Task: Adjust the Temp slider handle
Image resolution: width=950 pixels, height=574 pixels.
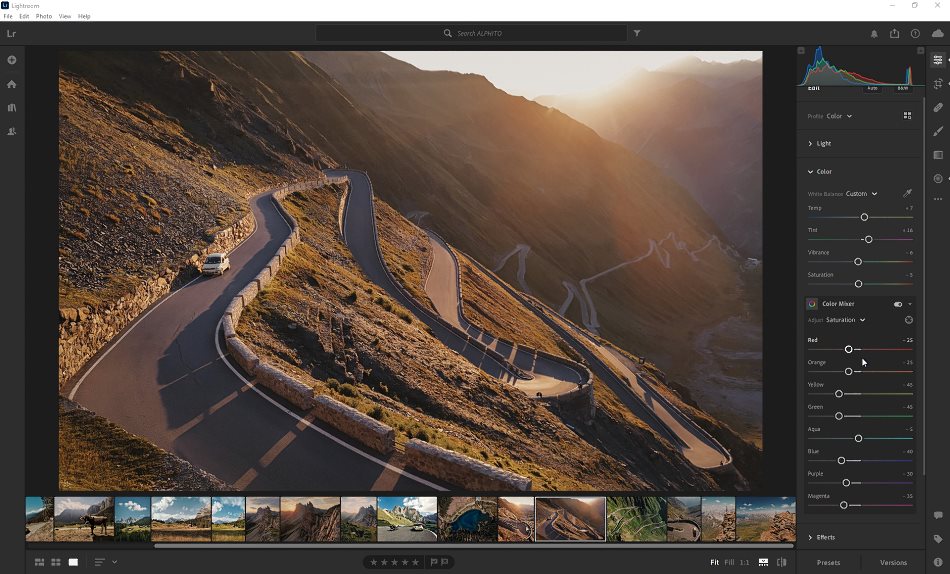Action: (x=864, y=217)
